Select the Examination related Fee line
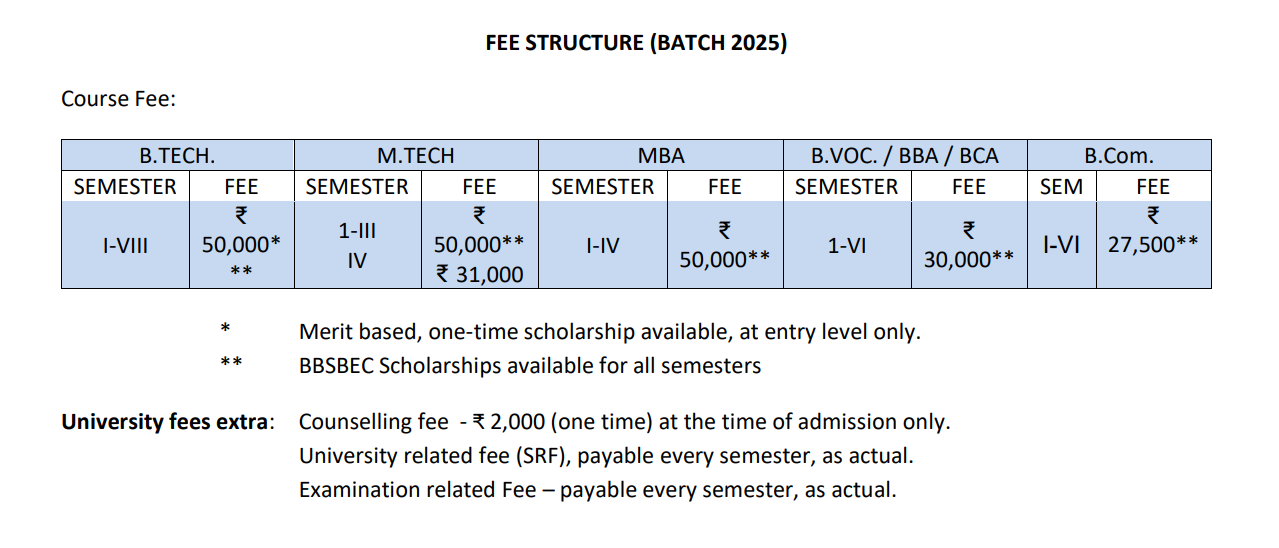Screen dimensions: 1279x548 [597, 490]
